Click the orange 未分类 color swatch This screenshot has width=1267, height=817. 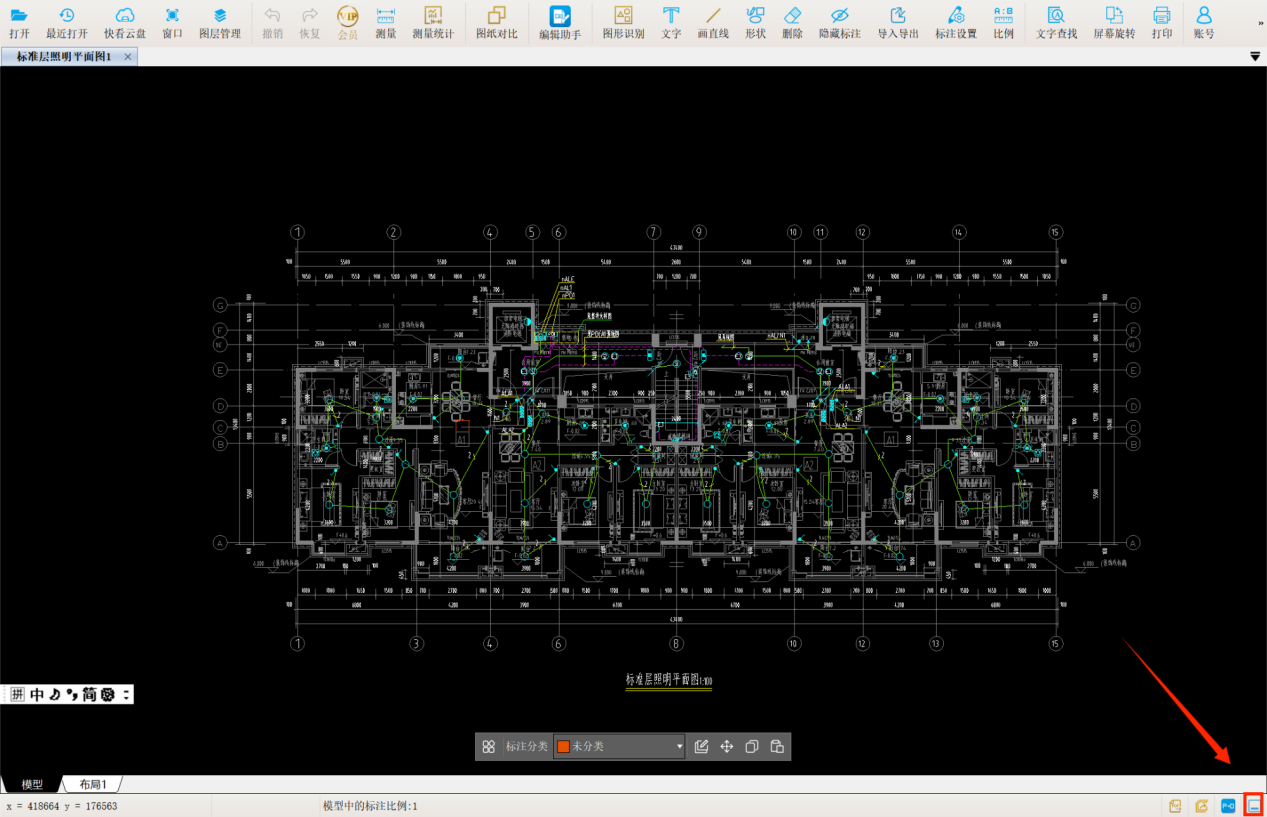point(563,747)
